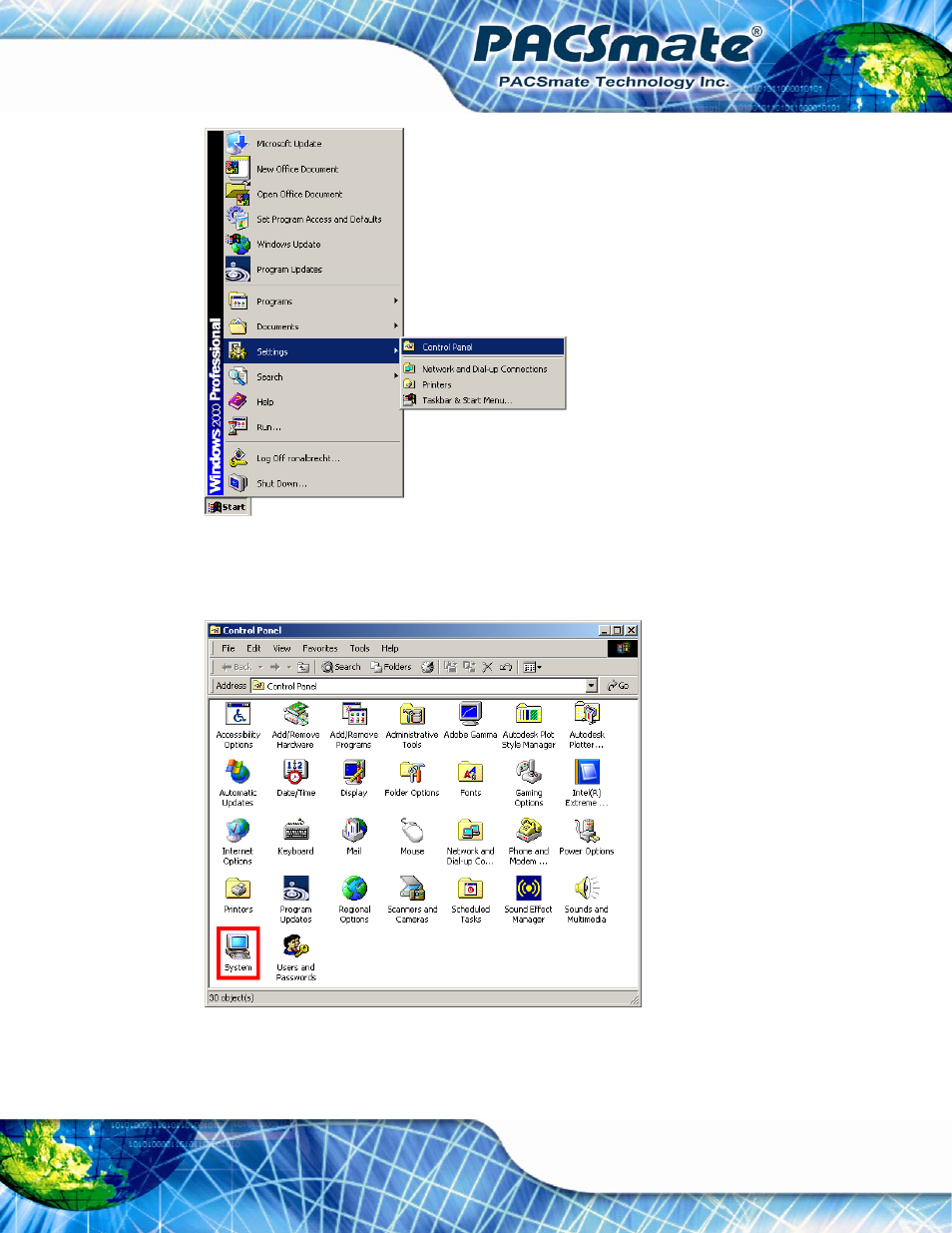
Task: Choose Shut Down from Start menu
Action: (312, 483)
